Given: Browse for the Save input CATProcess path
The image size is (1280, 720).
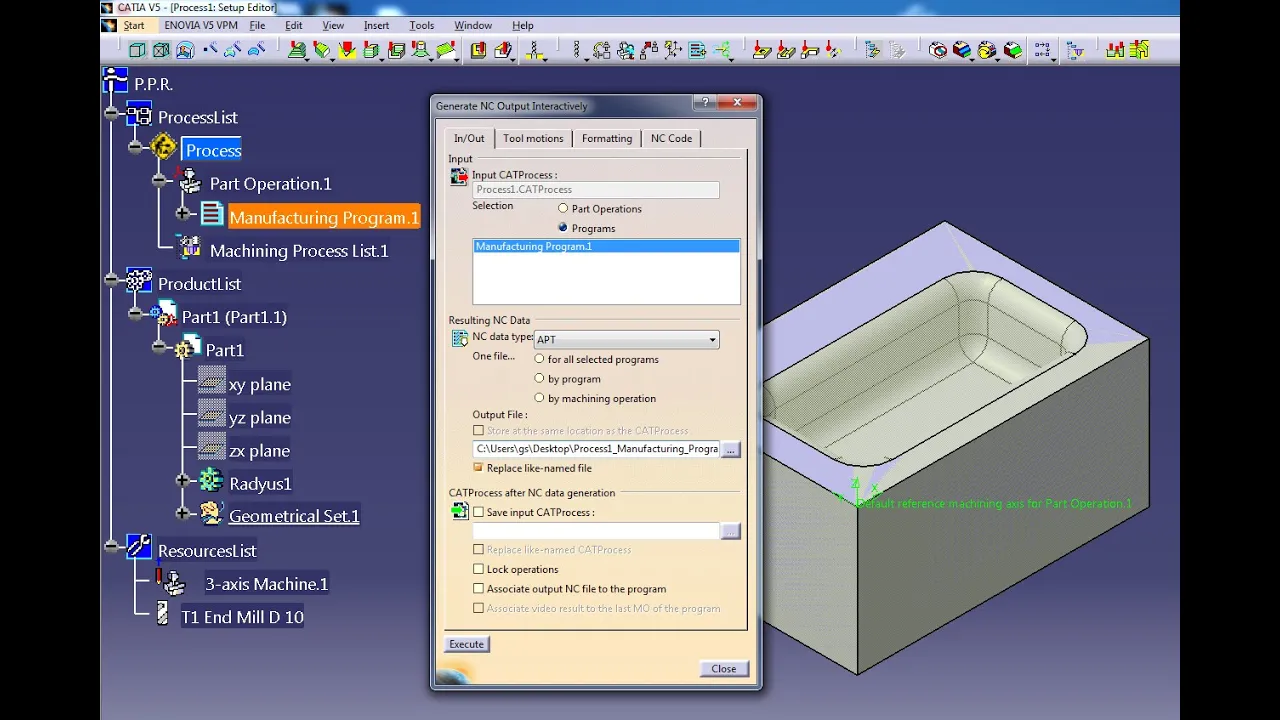Looking at the screenshot, I should (731, 531).
